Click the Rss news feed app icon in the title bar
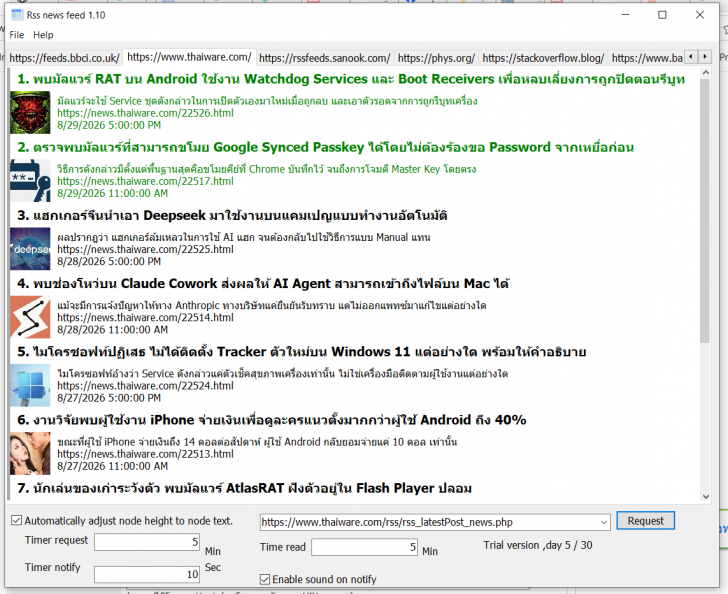This screenshot has height=594, width=728. (x=17, y=15)
